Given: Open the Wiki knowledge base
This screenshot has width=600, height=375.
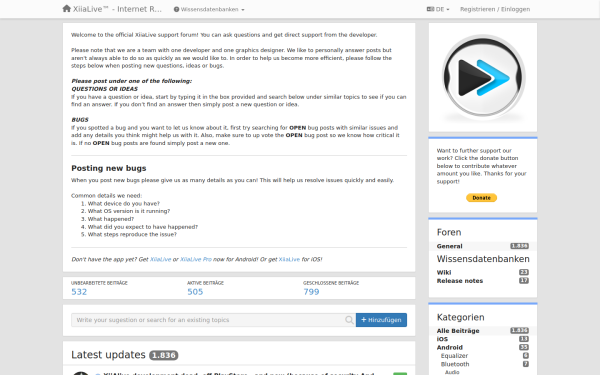Looking at the screenshot, I should (x=444, y=272).
